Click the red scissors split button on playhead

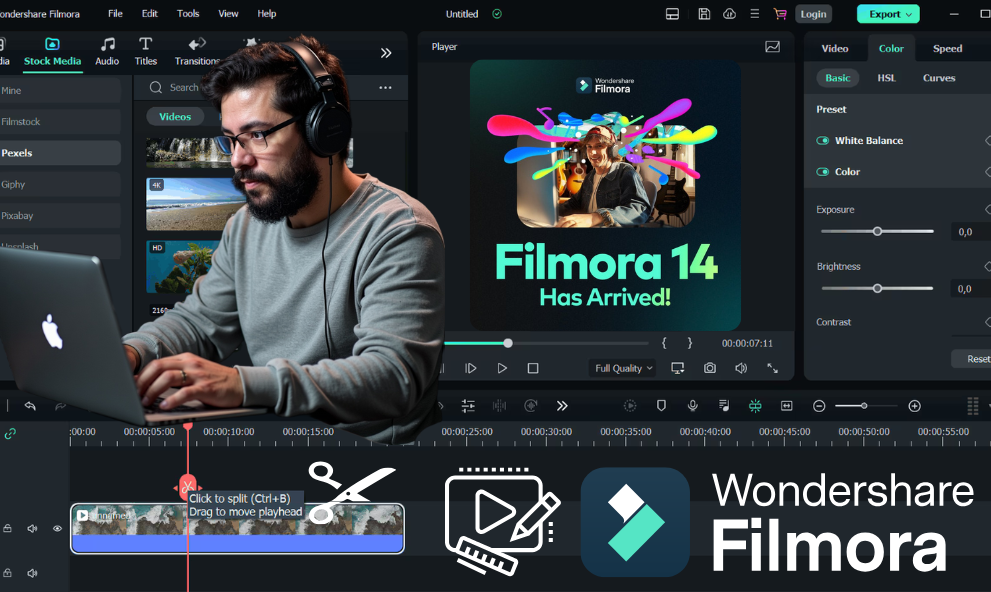(187, 487)
